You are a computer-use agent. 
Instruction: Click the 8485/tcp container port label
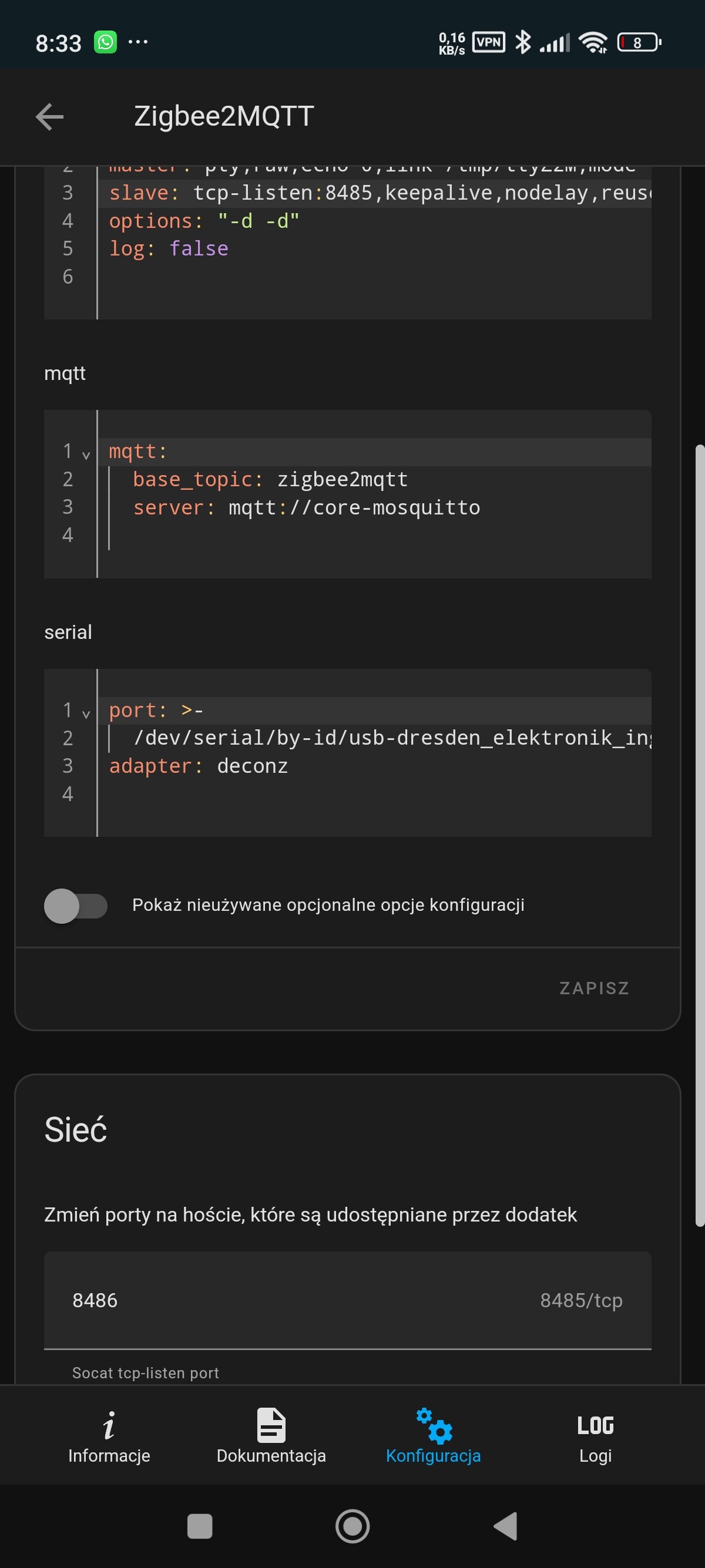coord(581,1300)
